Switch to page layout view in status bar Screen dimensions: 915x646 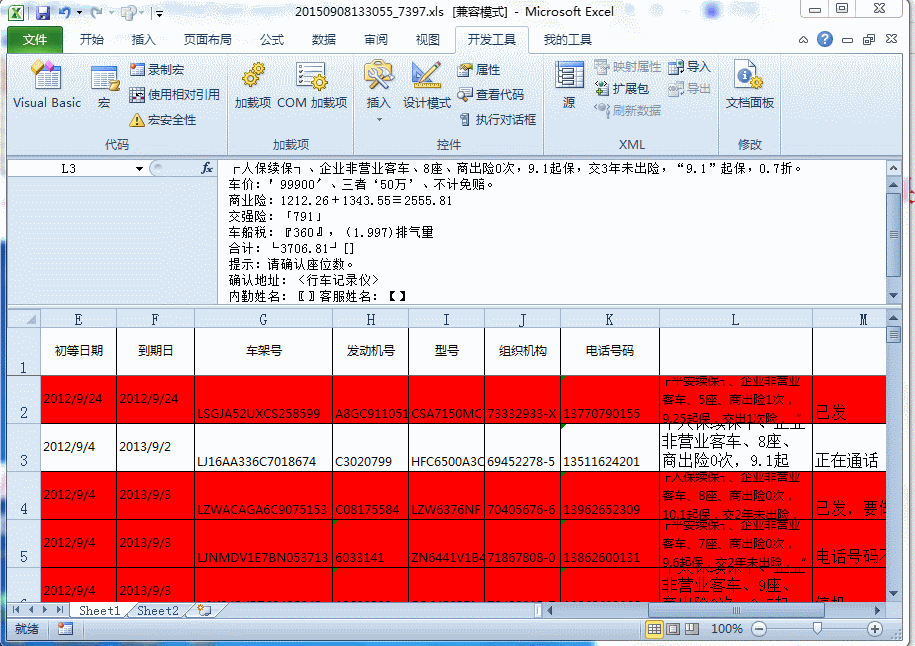point(675,629)
